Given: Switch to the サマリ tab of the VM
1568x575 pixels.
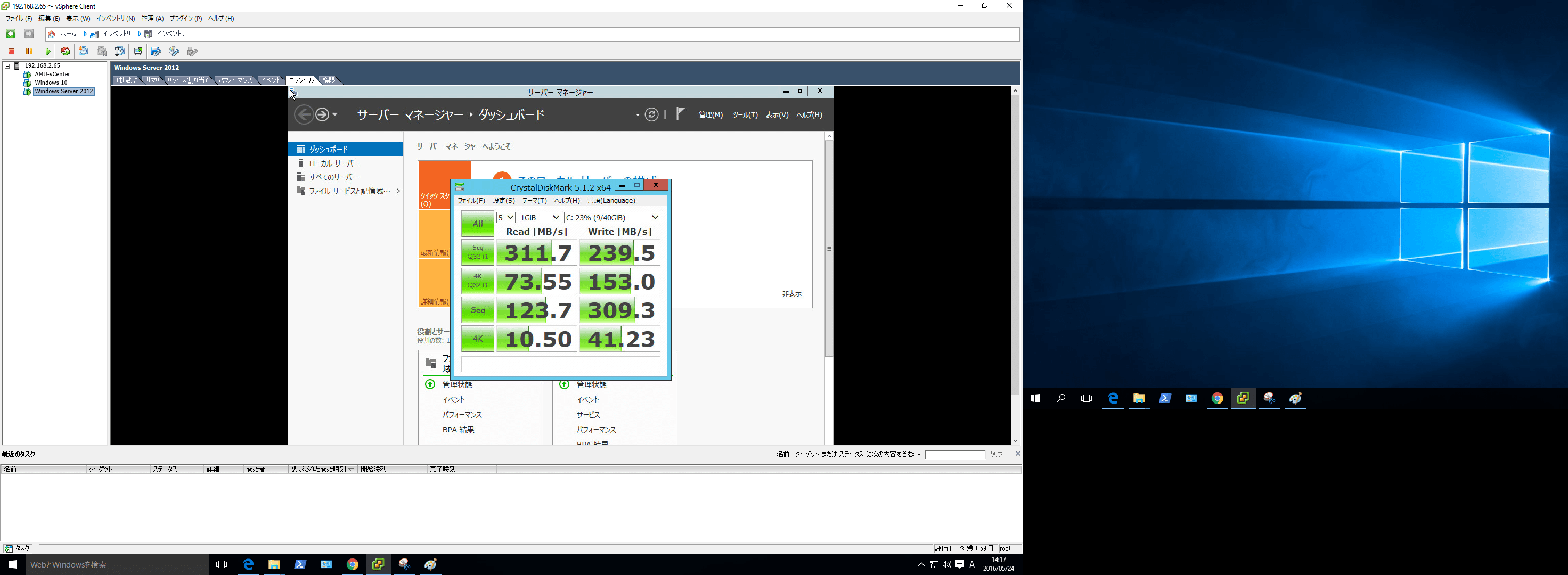Looking at the screenshot, I should [x=152, y=80].
